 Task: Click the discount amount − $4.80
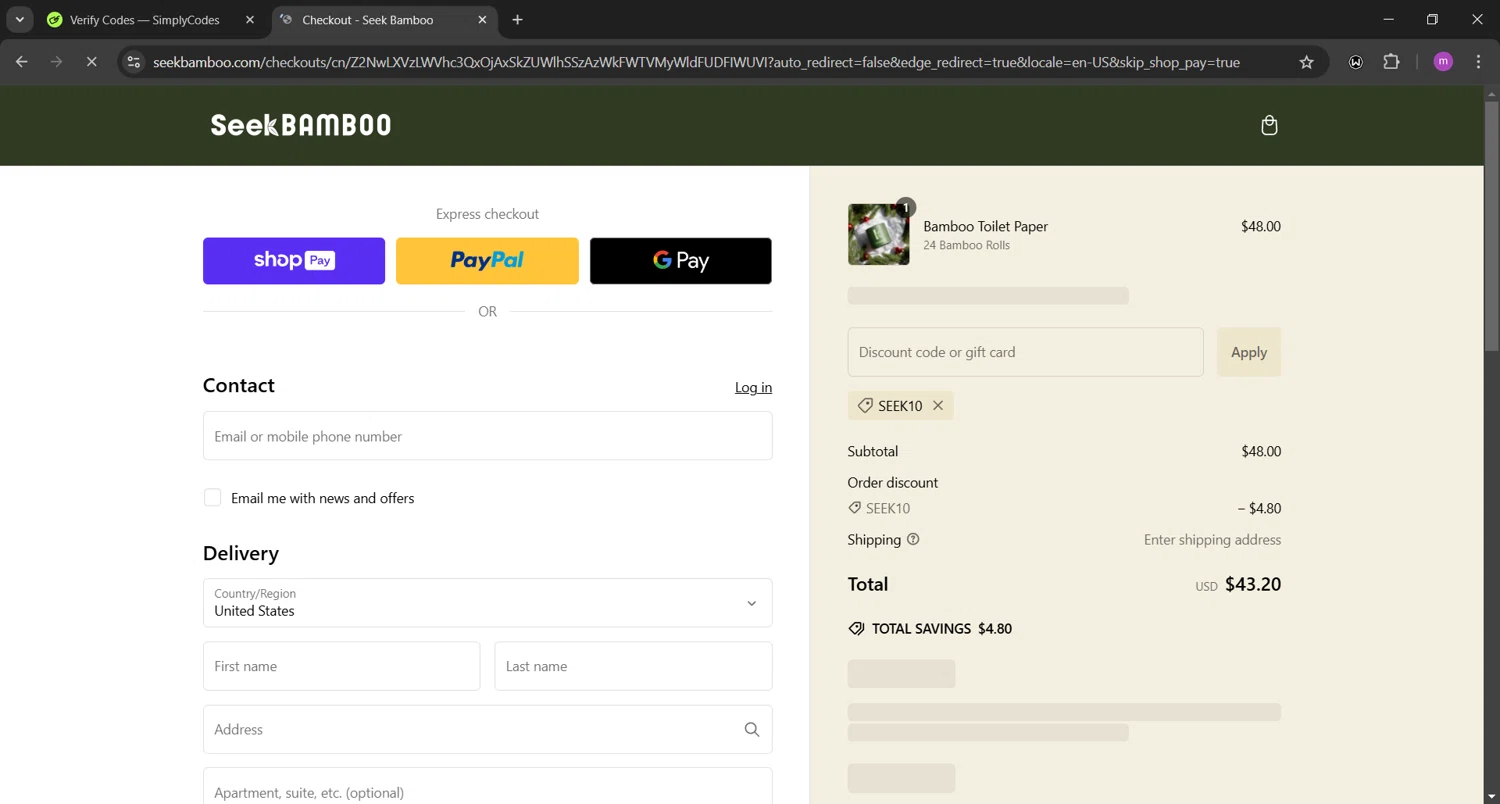point(1259,508)
